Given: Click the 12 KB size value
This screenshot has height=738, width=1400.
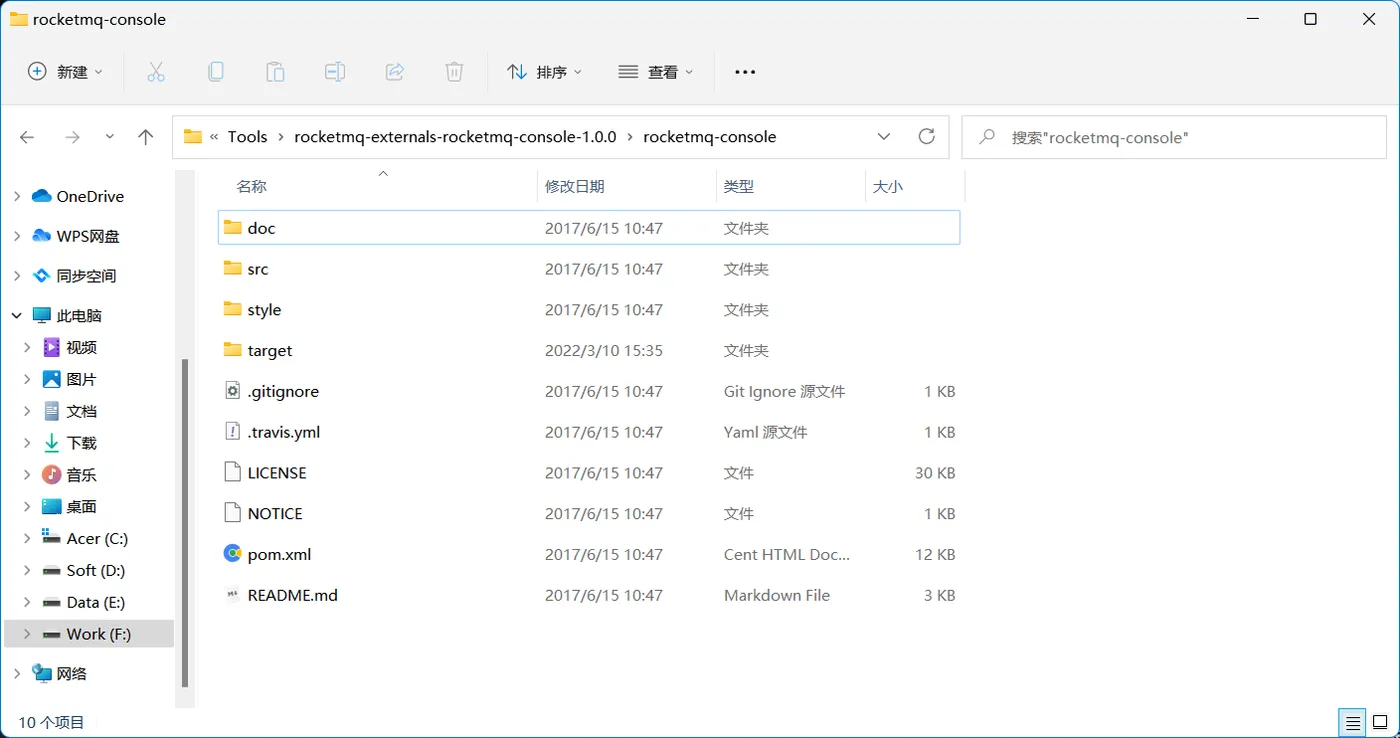Looking at the screenshot, I should tap(935, 554).
